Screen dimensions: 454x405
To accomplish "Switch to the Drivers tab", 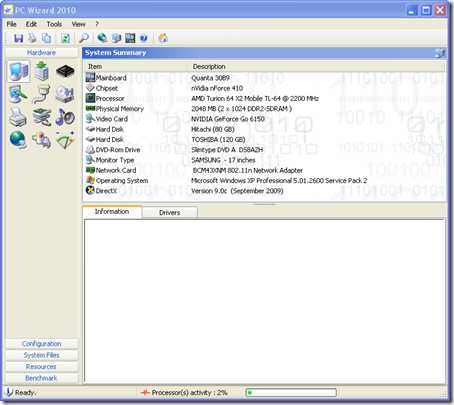I will click(x=170, y=213).
